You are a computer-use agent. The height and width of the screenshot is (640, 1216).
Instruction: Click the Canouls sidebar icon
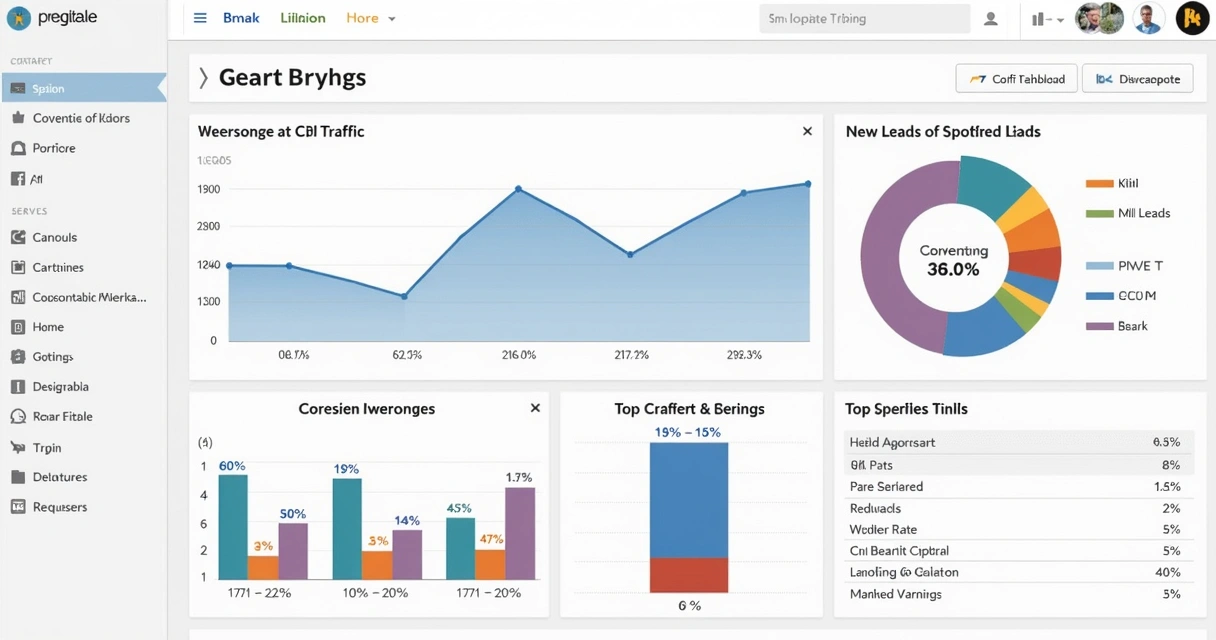tap(18, 238)
